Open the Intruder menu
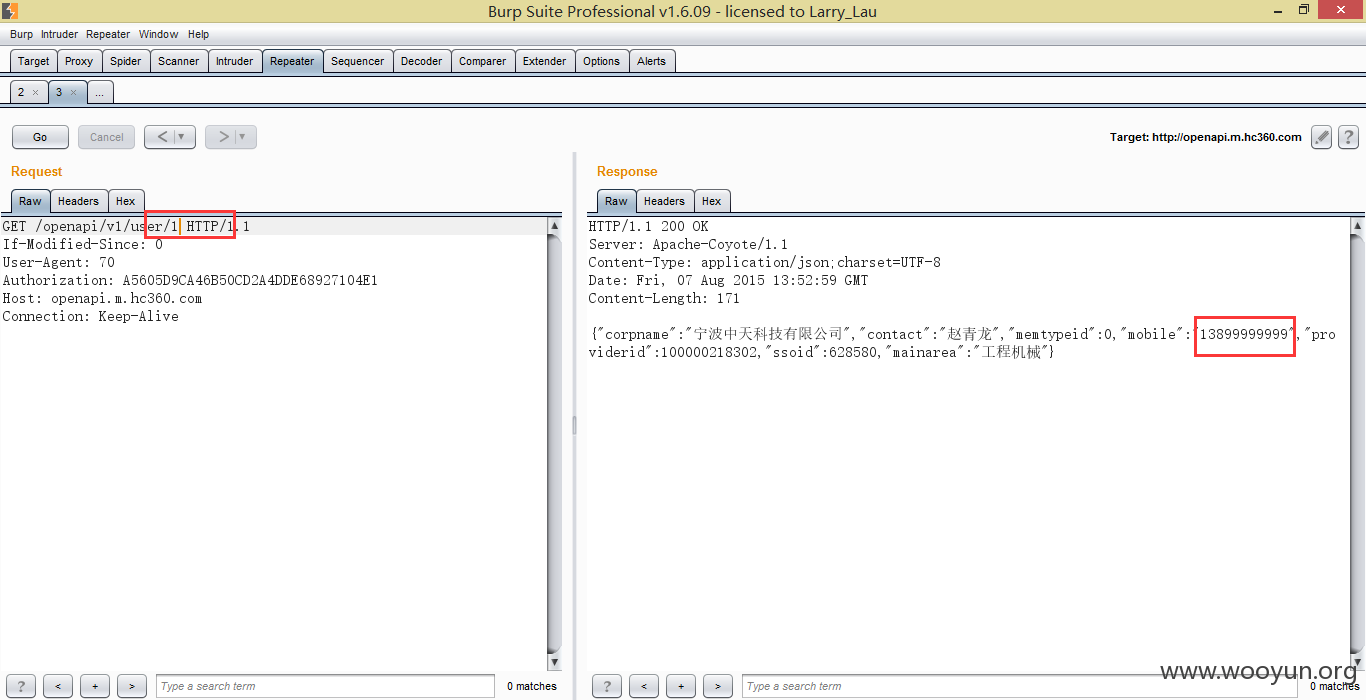The image size is (1366, 700). pyautogui.click(x=59, y=34)
